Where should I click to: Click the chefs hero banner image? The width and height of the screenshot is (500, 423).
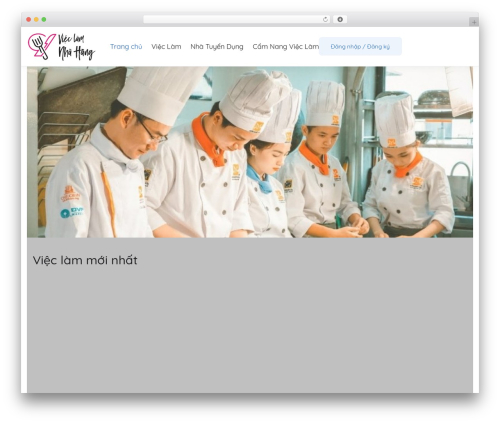250,152
